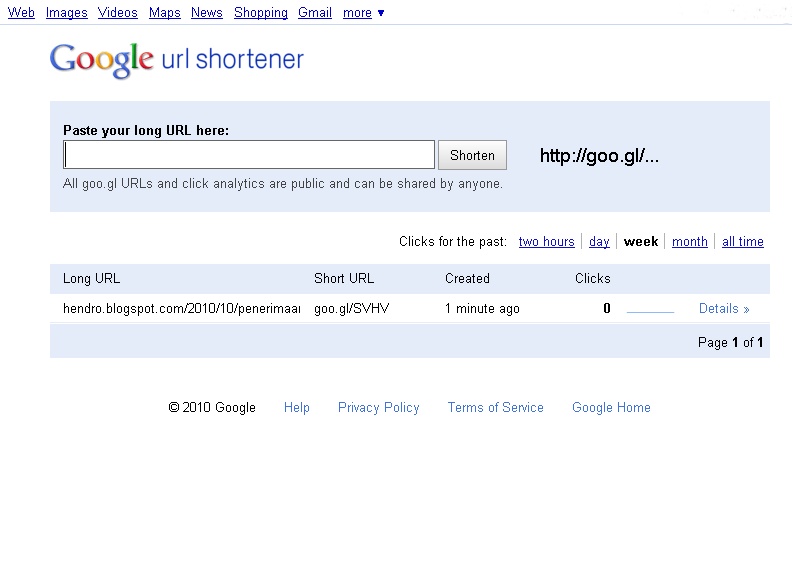Open the Privacy Policy link
Image resolution: width=792 pixels, height=578 pixels.
378,407
